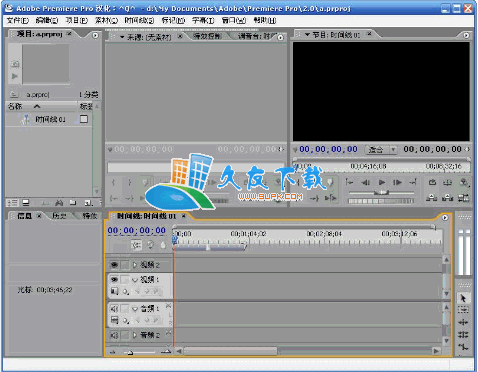Image resolution: width=478 pixels, height=372 pixels.
Task: Select the arrow Selection tool in tools panel
Action: click(463, 298)
